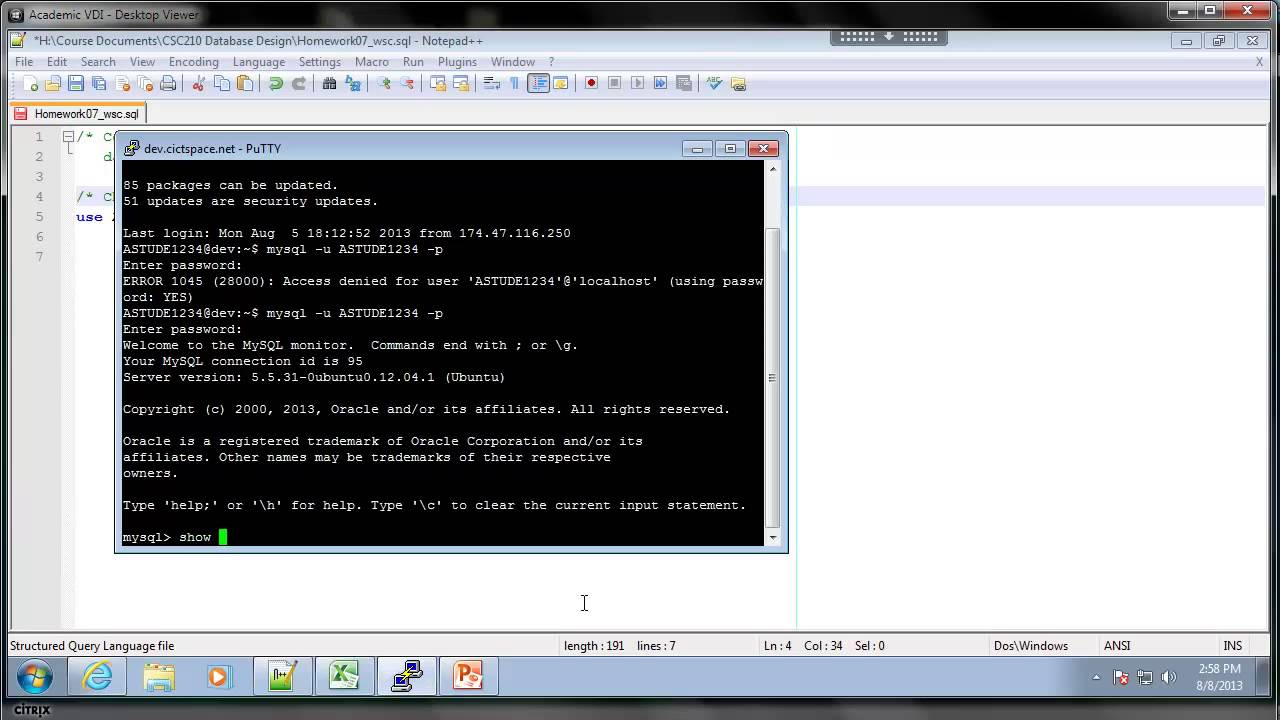1280x720 pixels.
Task: Click the Open file toolbar icon
Action: pyautogui.click(x=53, y=84)
